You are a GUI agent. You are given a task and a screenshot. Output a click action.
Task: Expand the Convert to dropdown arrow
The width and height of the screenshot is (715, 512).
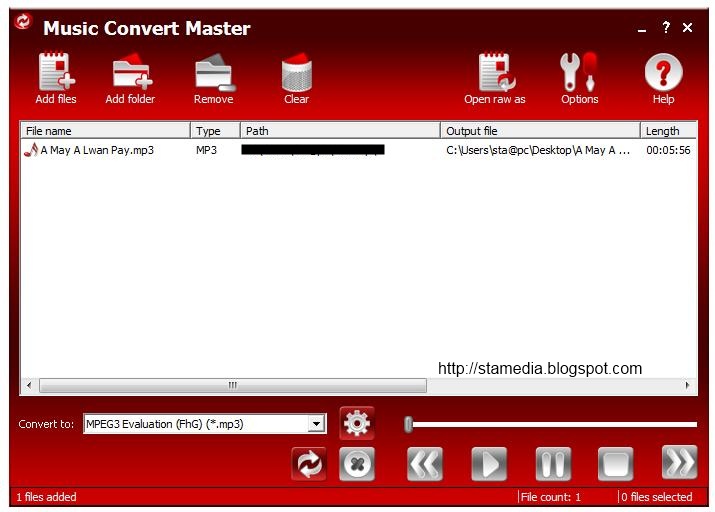coord(316,424)
